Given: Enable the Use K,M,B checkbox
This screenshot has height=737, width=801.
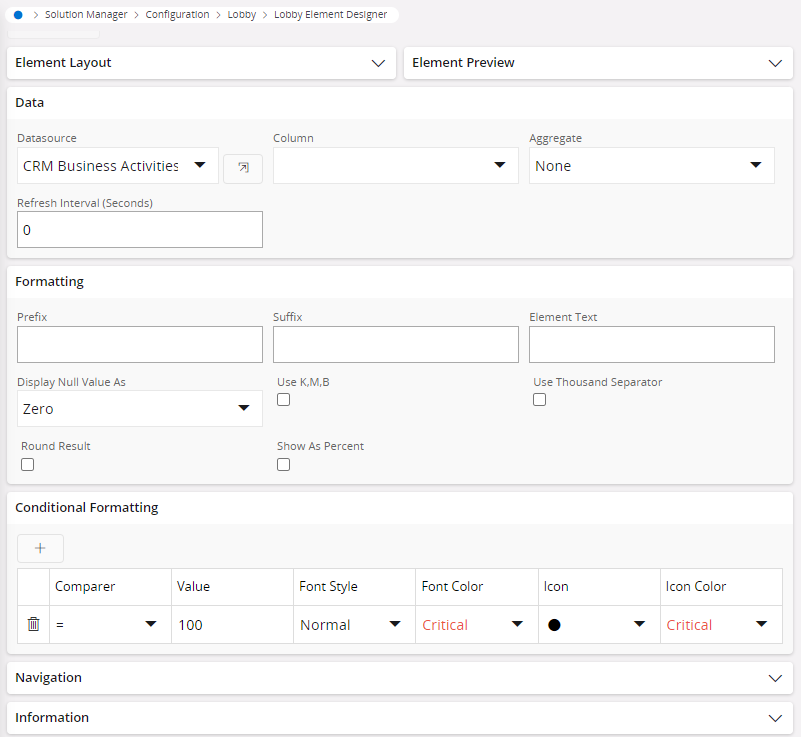Looking at the screenshot, I should [283, 400].
